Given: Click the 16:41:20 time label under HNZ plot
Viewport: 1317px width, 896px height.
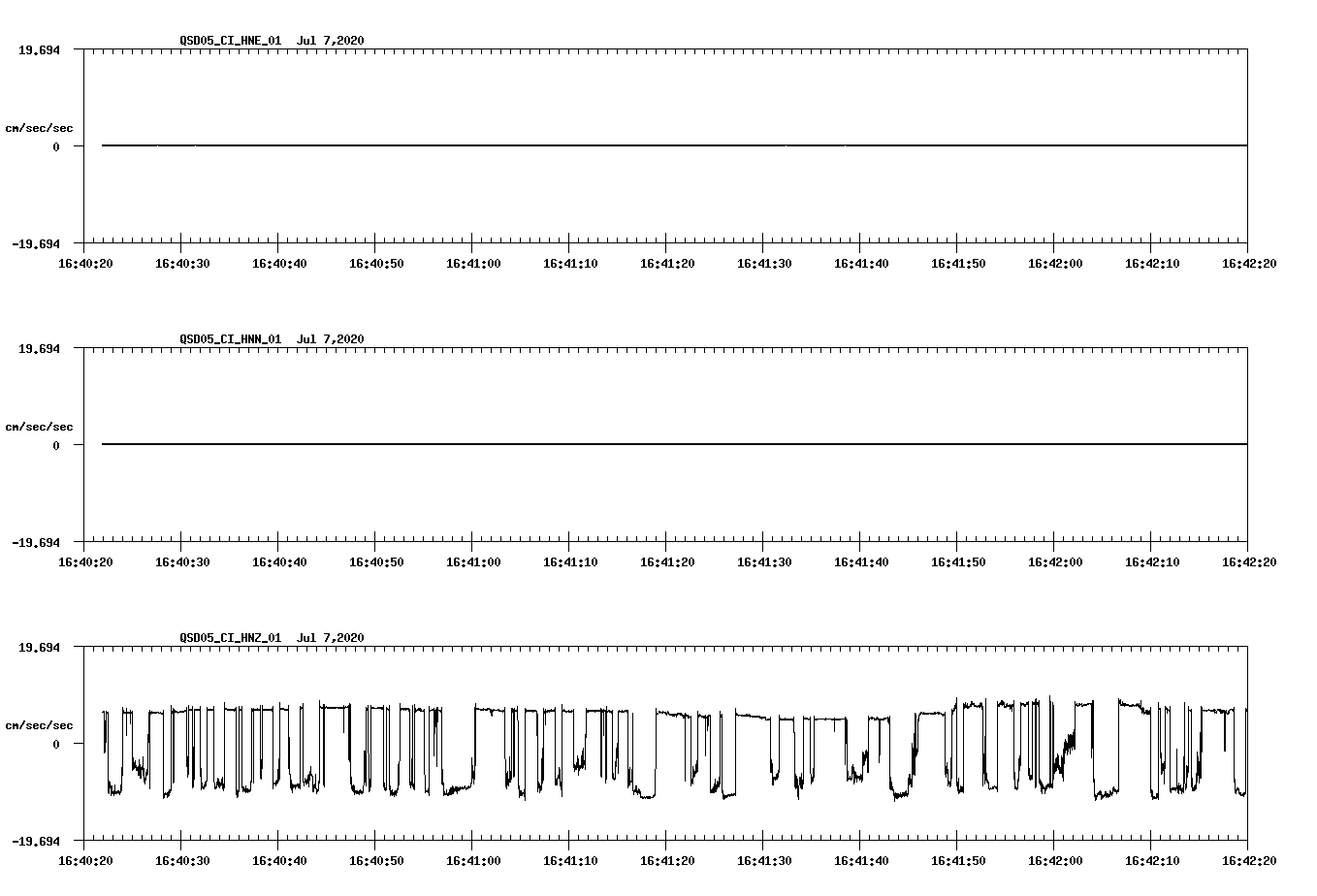Looking at the screenshot, I should pyautogui.click(x=667, y=861).
